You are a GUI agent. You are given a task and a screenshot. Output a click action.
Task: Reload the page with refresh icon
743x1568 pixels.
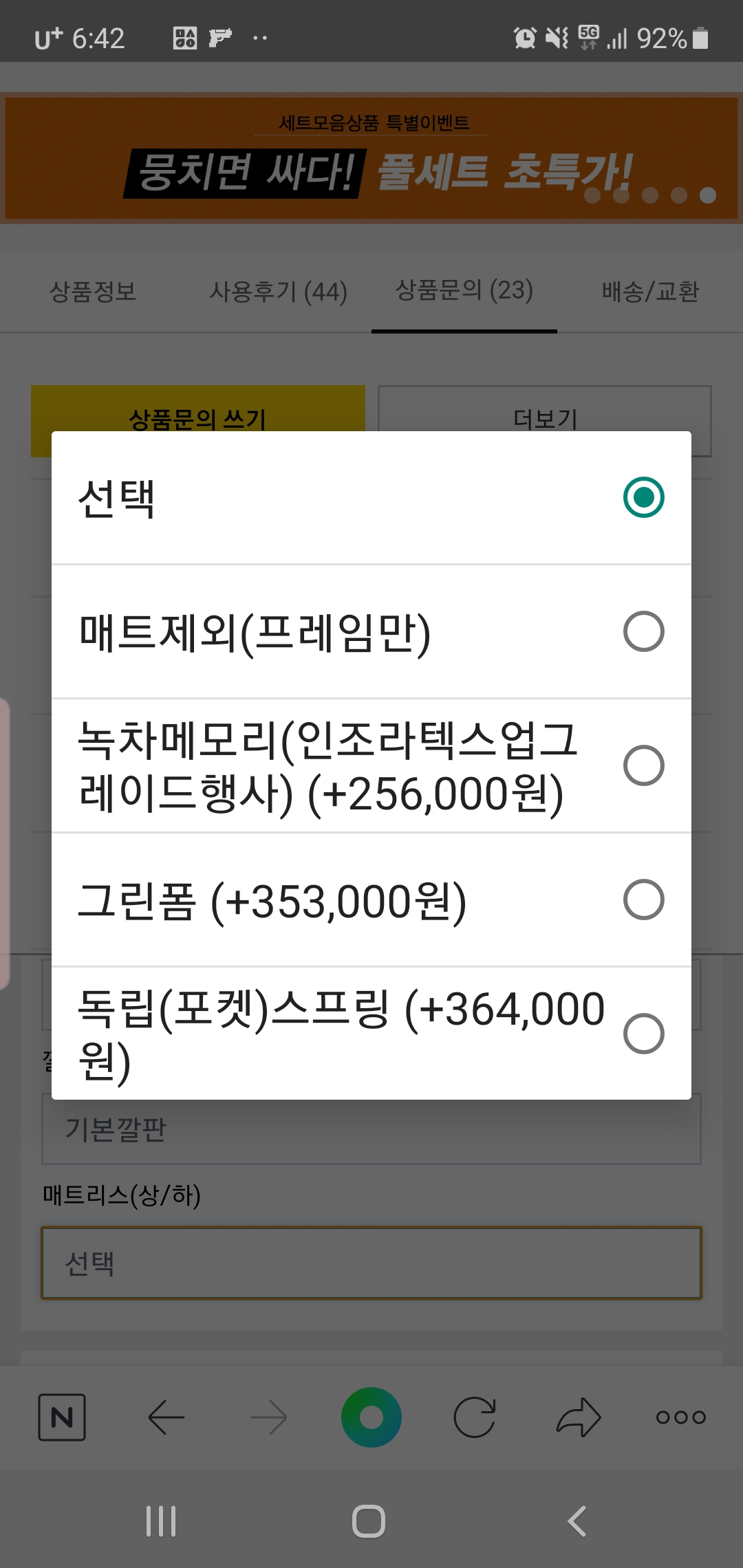pos(475,1417)
